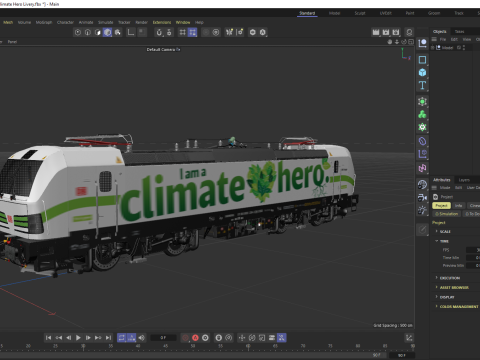Click the FPS value field

coord(473,250)
